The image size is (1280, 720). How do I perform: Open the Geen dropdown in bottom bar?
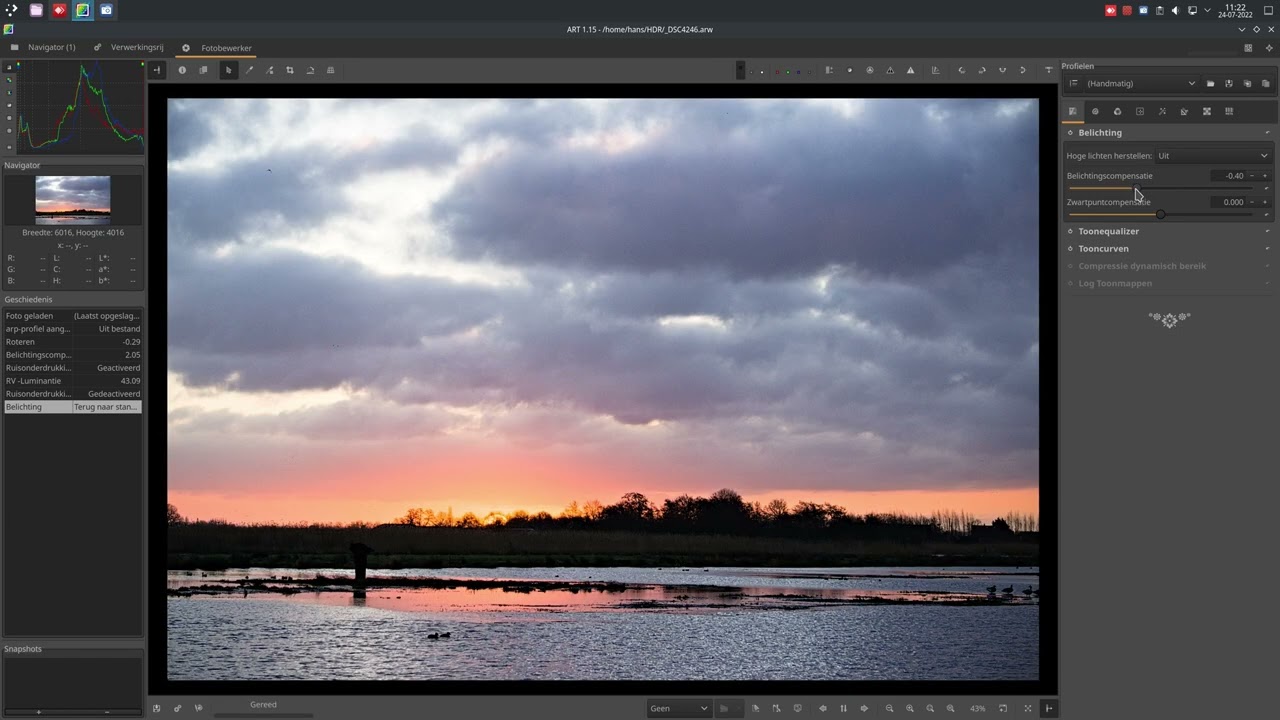pos(678,708)
